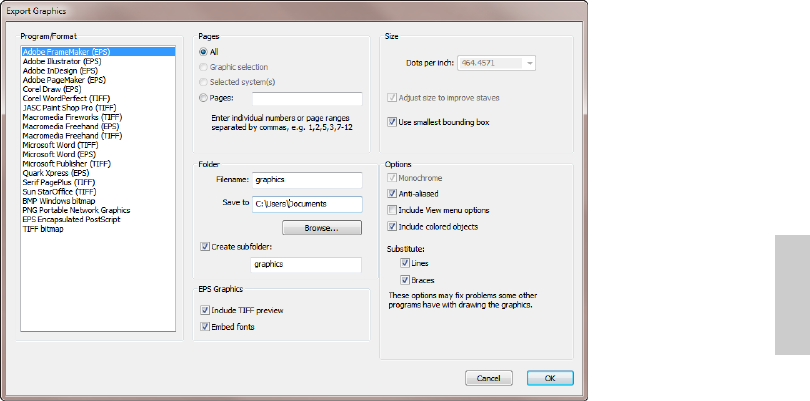Viewport: 810px width, 401px height.
Task: Choose the Selected system(s) radio option
Action: click(204, 82)
